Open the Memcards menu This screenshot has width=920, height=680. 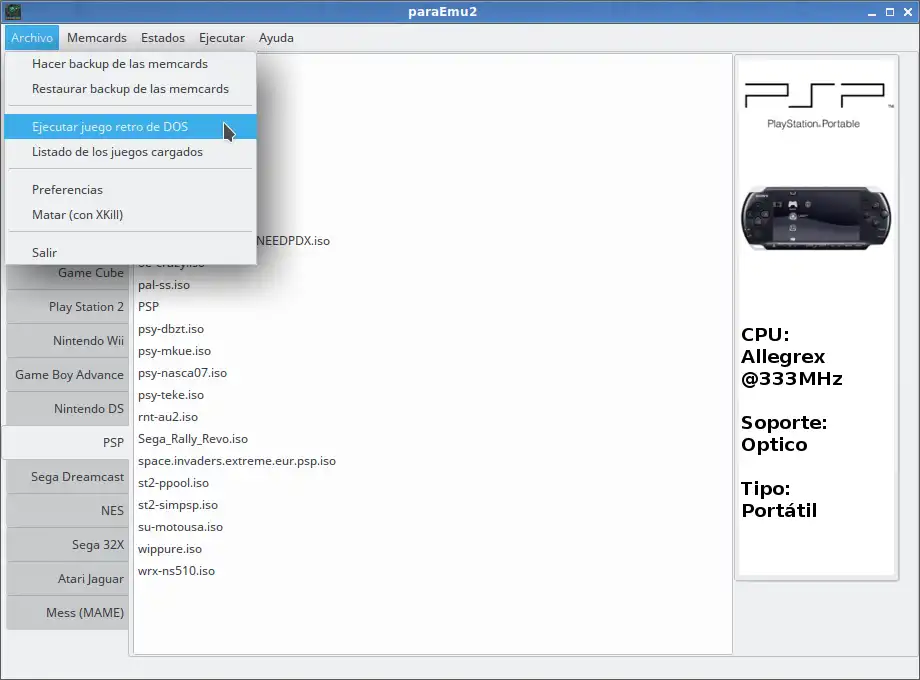[97, 38]
